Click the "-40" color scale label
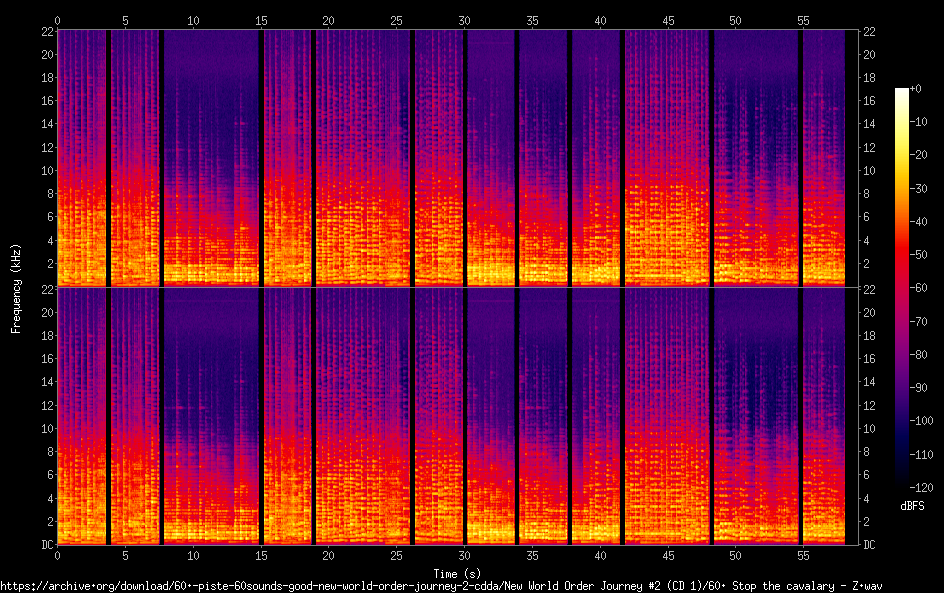The height and width of the screenshot is (593, 944). click(919, 222)
